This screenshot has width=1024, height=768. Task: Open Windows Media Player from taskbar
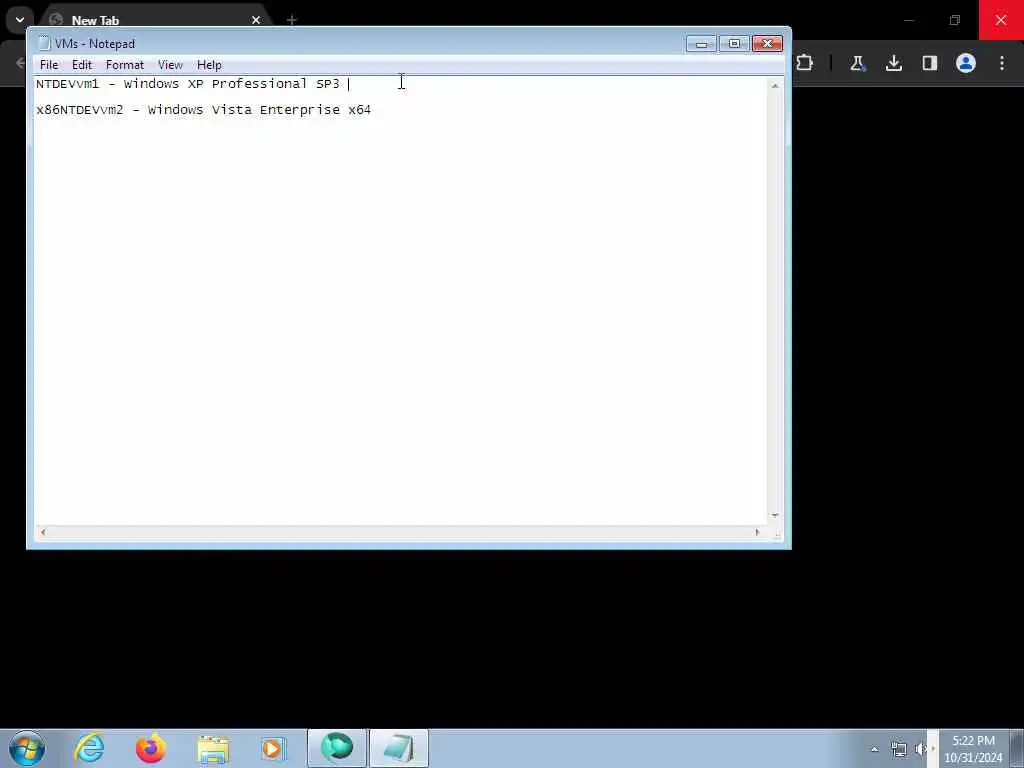[273, 748]
